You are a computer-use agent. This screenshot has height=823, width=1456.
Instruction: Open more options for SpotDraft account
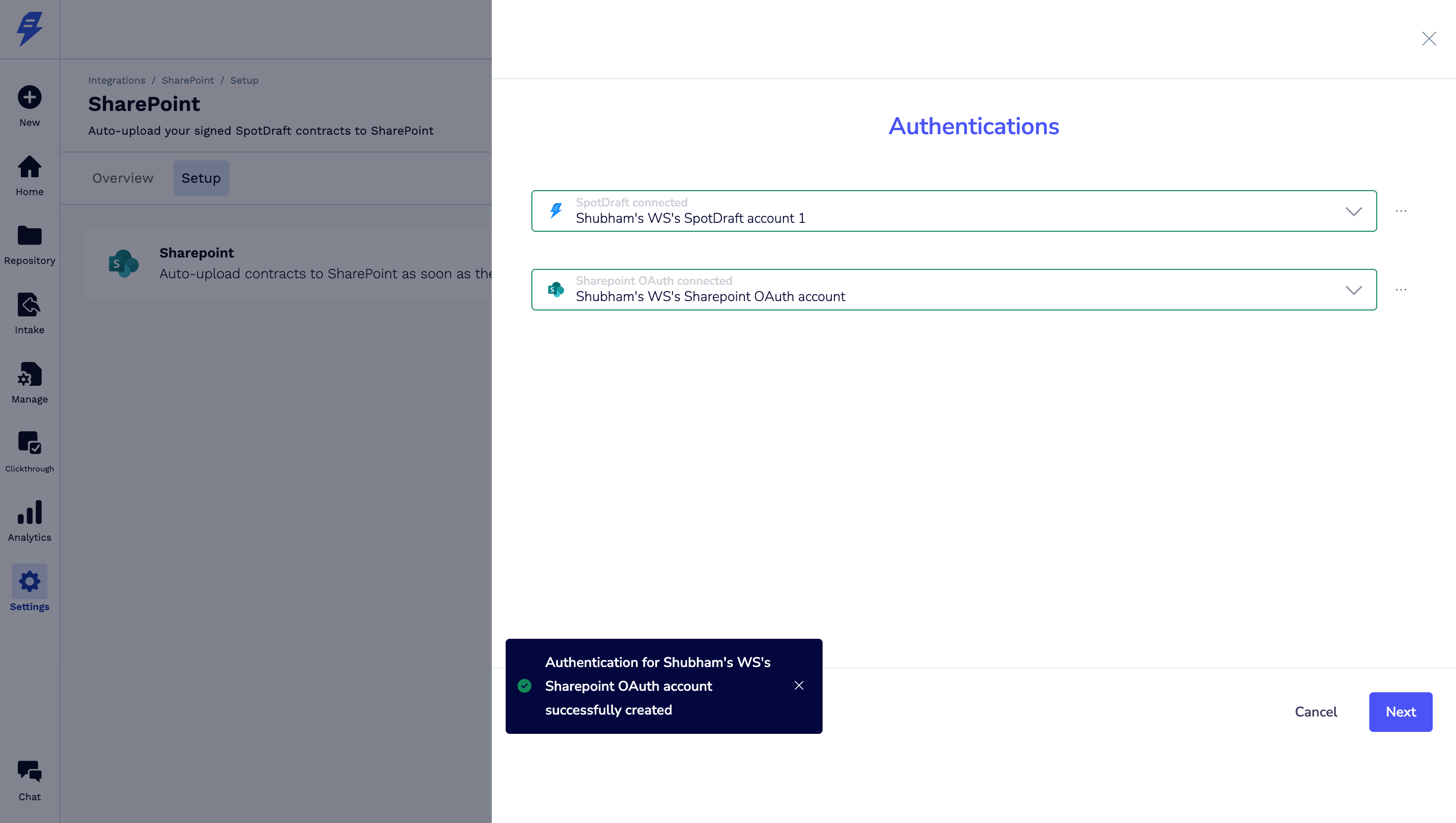tap(1401, 211)
